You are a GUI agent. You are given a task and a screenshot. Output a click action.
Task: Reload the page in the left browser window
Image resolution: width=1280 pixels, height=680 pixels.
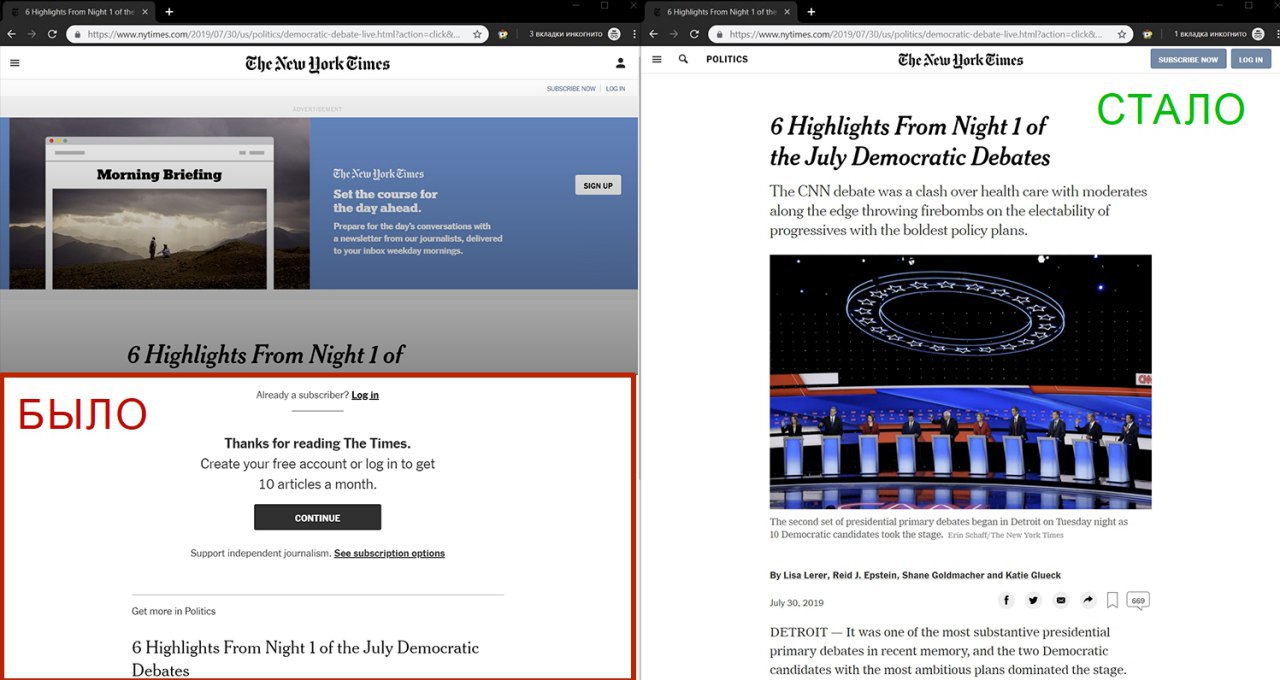(x=52, y=34)
